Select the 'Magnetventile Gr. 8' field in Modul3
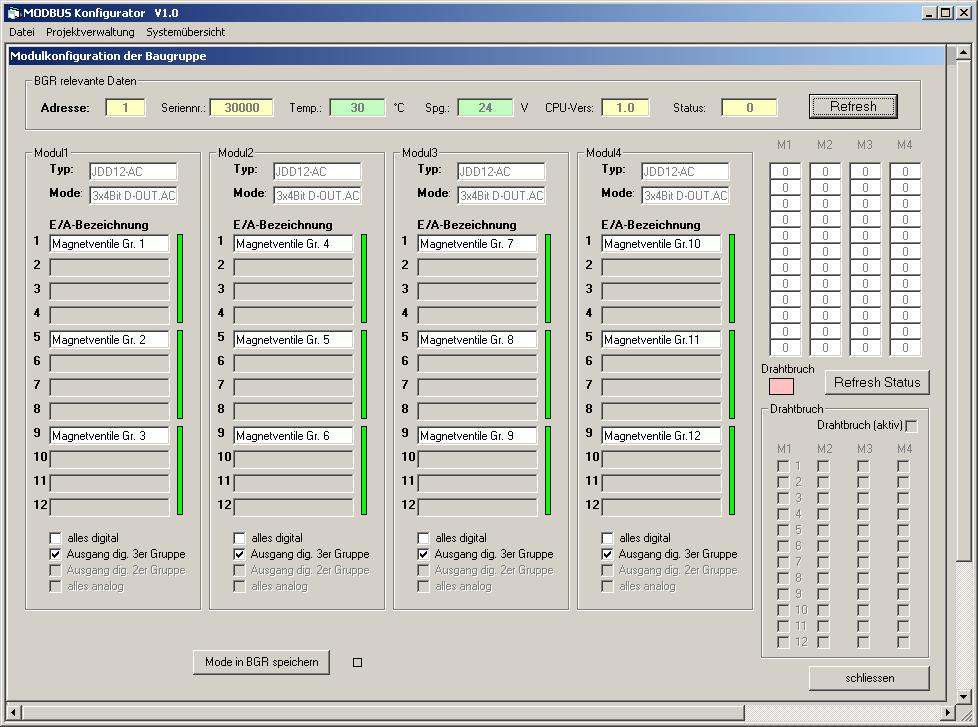The image size is (978, 727). 477,340
